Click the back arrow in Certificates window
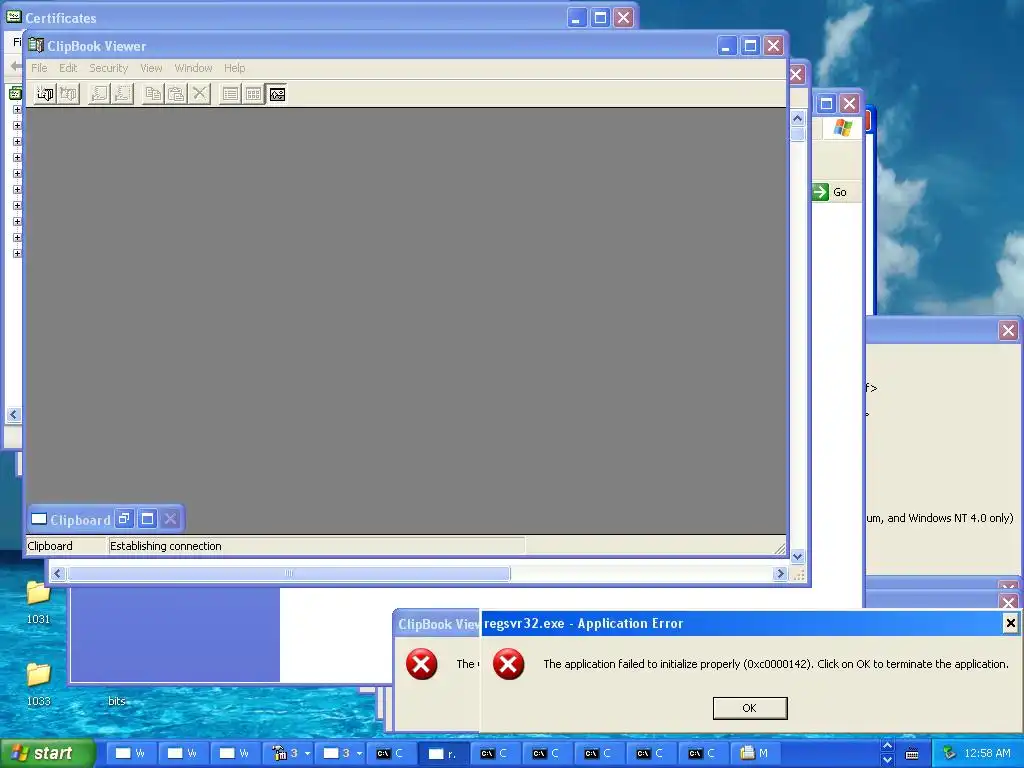Screen dimensions: 1024x768 point(16,65)
